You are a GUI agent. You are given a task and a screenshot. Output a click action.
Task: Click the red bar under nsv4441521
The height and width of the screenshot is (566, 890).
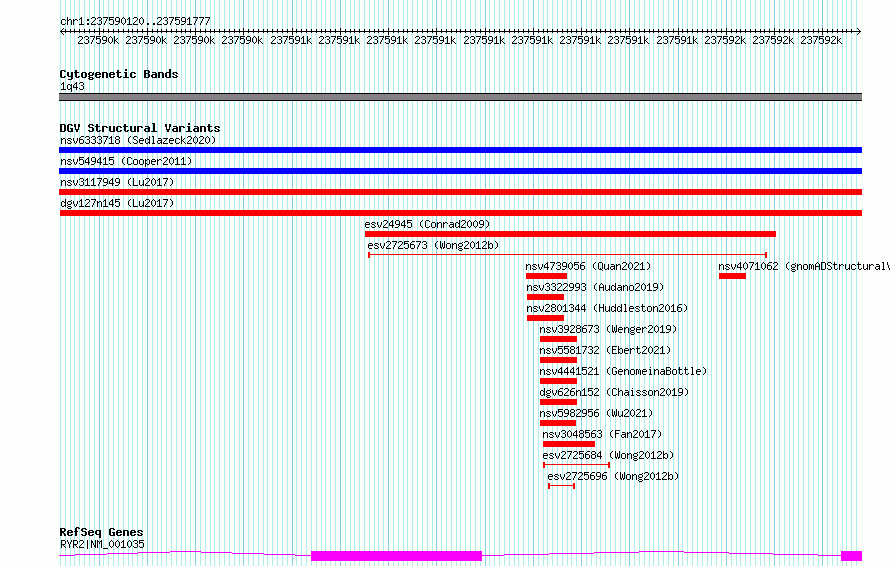(558, 381)
